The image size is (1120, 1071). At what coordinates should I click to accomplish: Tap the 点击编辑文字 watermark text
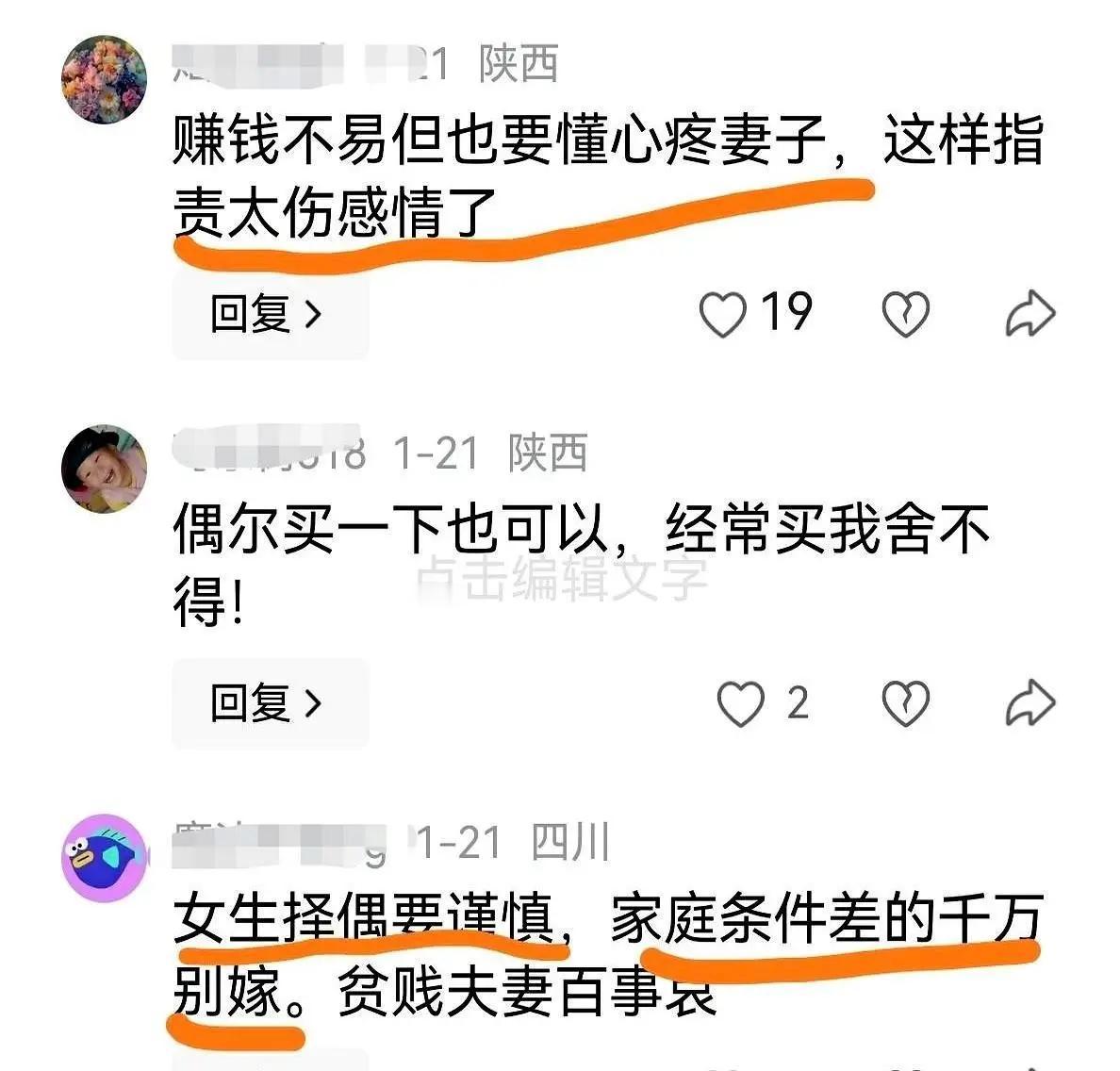tap(562, 578)
